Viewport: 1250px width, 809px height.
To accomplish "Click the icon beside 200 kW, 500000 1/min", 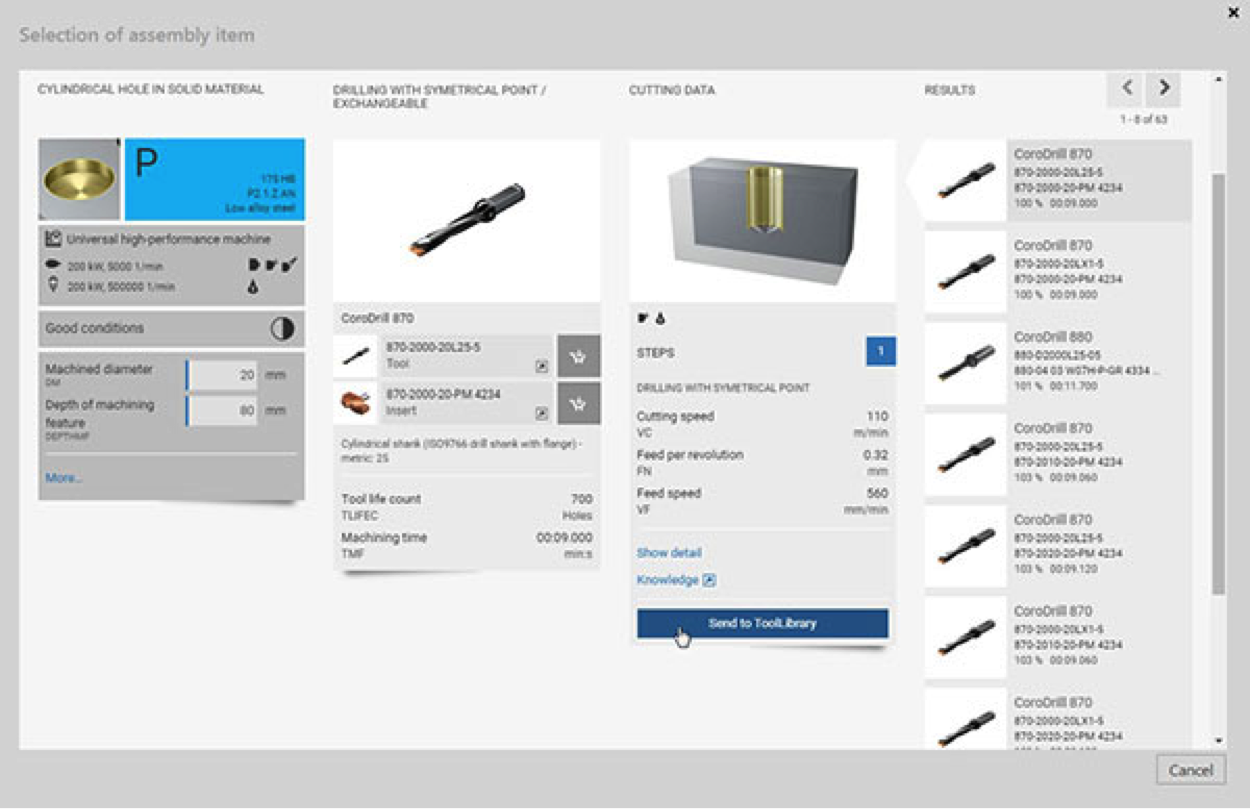I will point(53,285).
